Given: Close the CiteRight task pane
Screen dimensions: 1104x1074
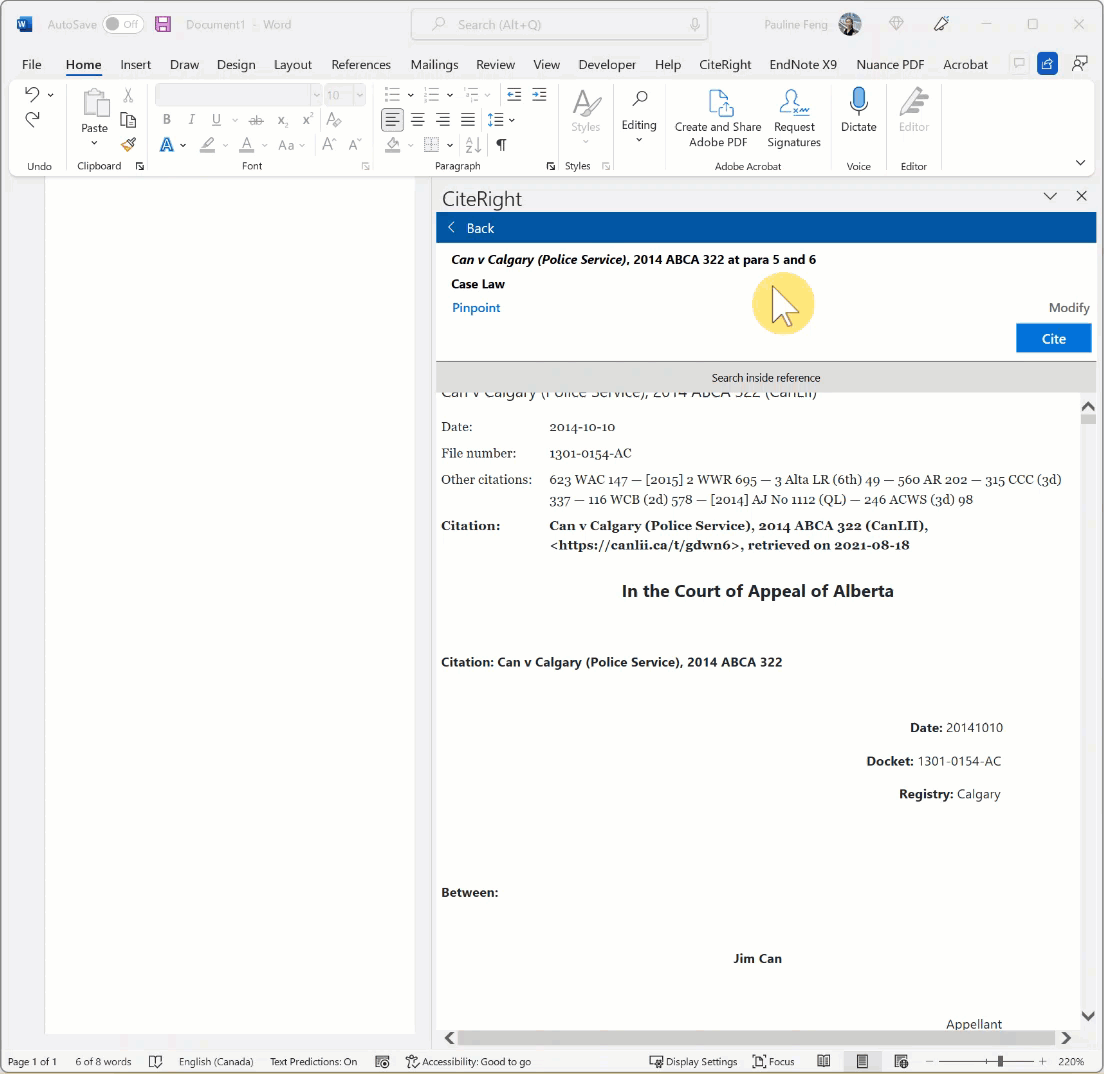Looking at the screenshot, I should click(x=1081, y=196).
